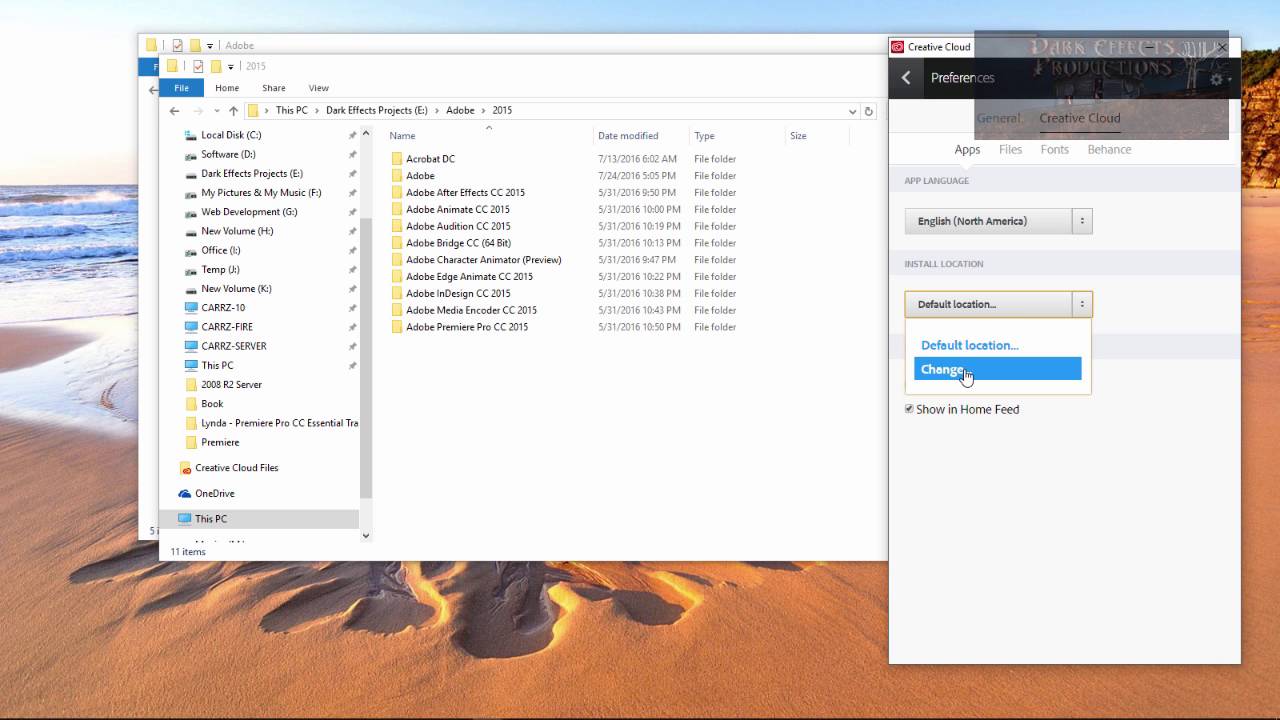This screenshot has width=1280, height=720.
Task: Click the Adobe Bridge CC (64 Bit) folder icon
Action: pos(397,243)
